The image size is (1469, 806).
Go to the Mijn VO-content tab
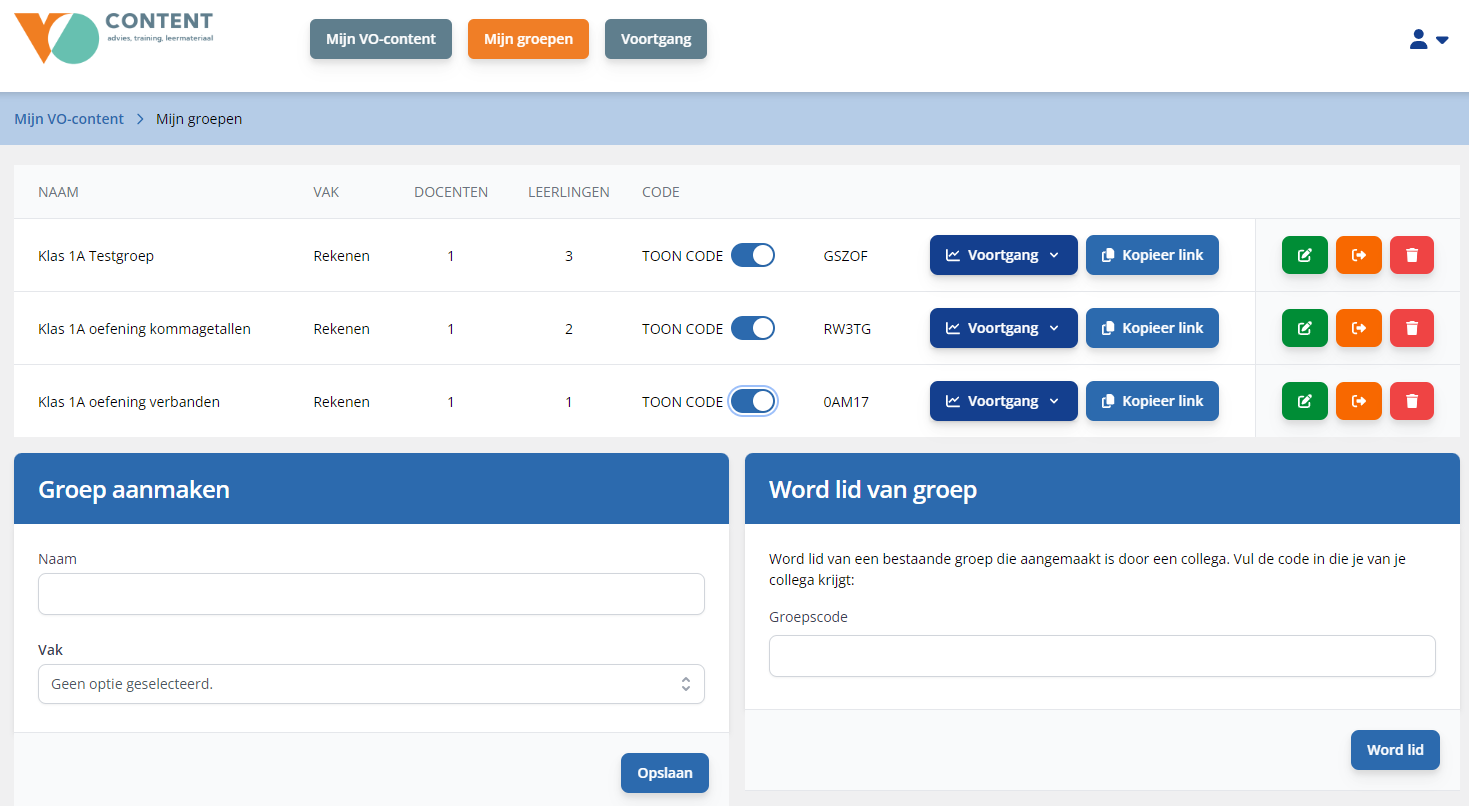click(381, 39)
